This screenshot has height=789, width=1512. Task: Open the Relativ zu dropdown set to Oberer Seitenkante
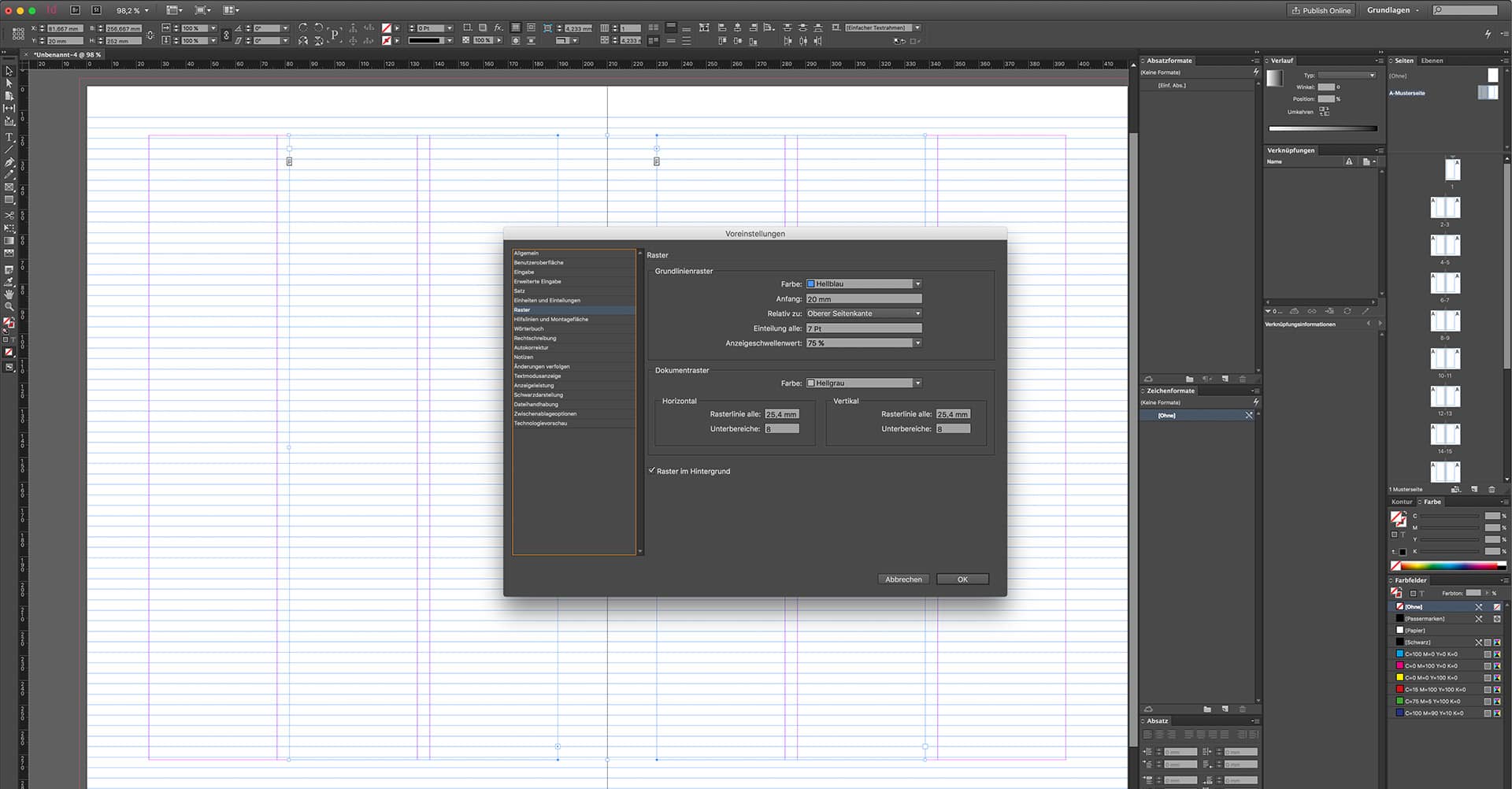point(916,313)
